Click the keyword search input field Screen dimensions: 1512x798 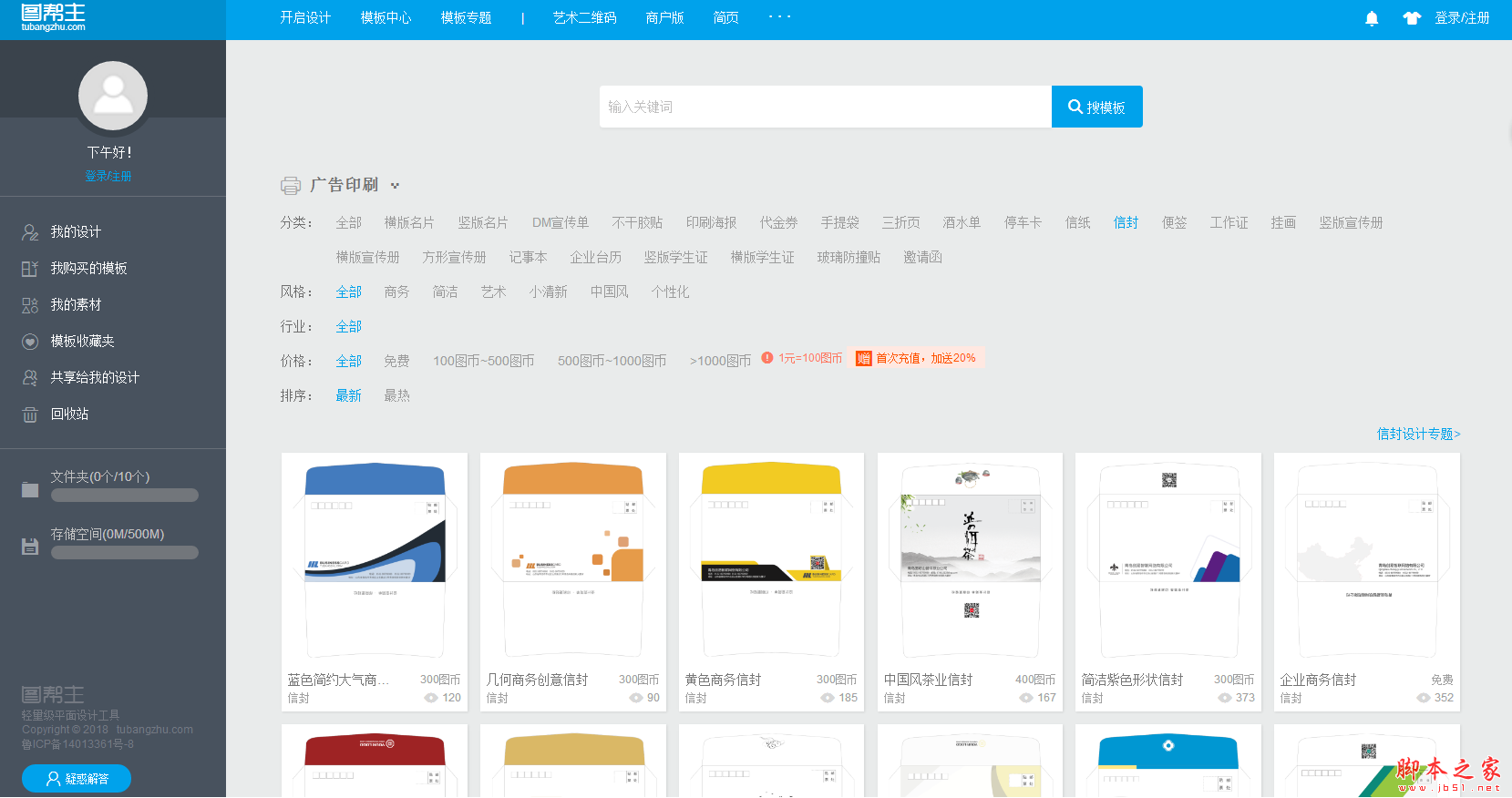point(826,107)
